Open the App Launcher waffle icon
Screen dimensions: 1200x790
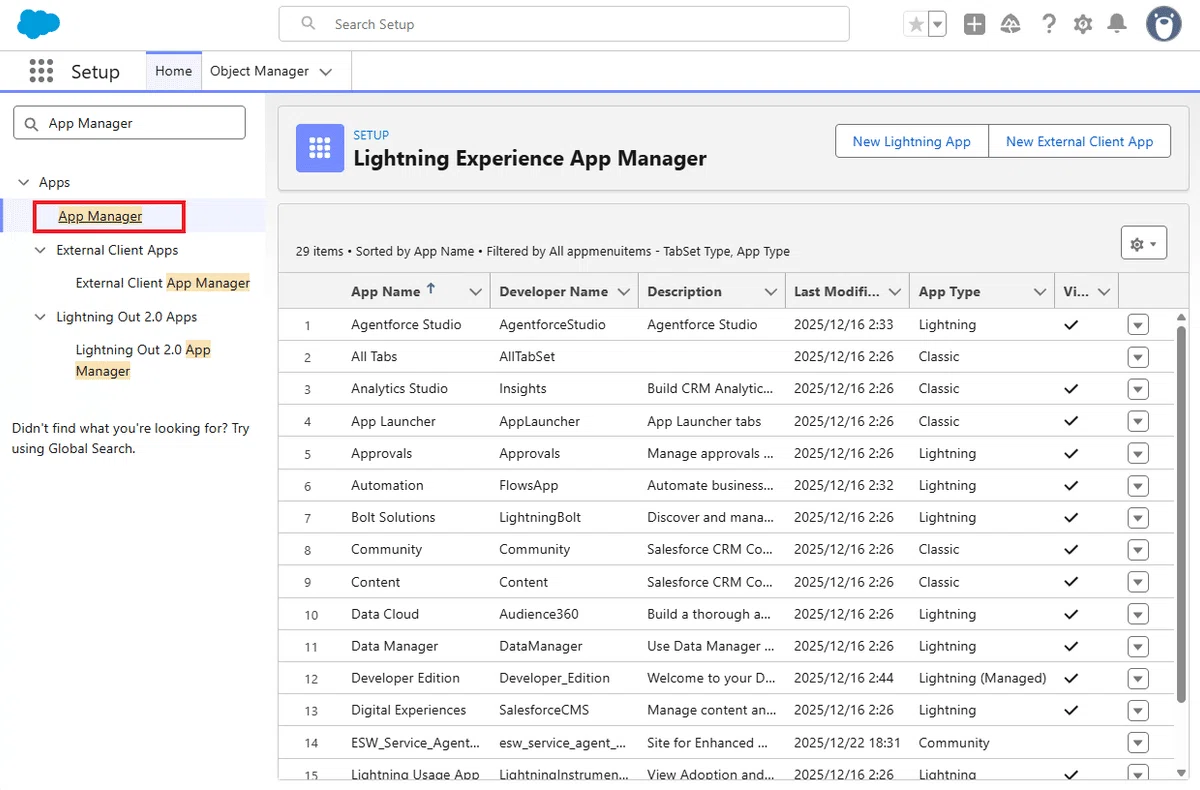[41, 71]
